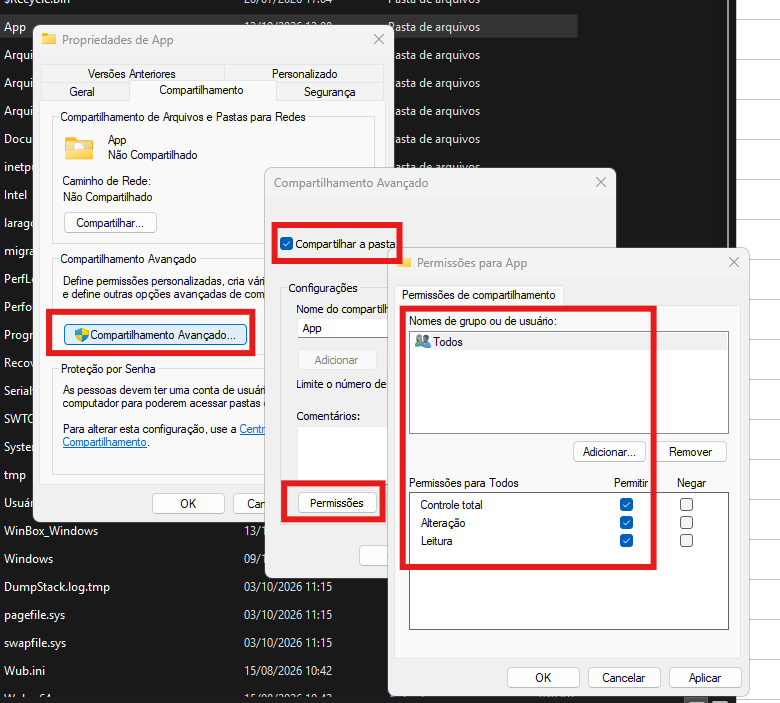This screenshot has height=703, width=780.
Task: Click the Leitura permission label
Action: coord(436,541)
